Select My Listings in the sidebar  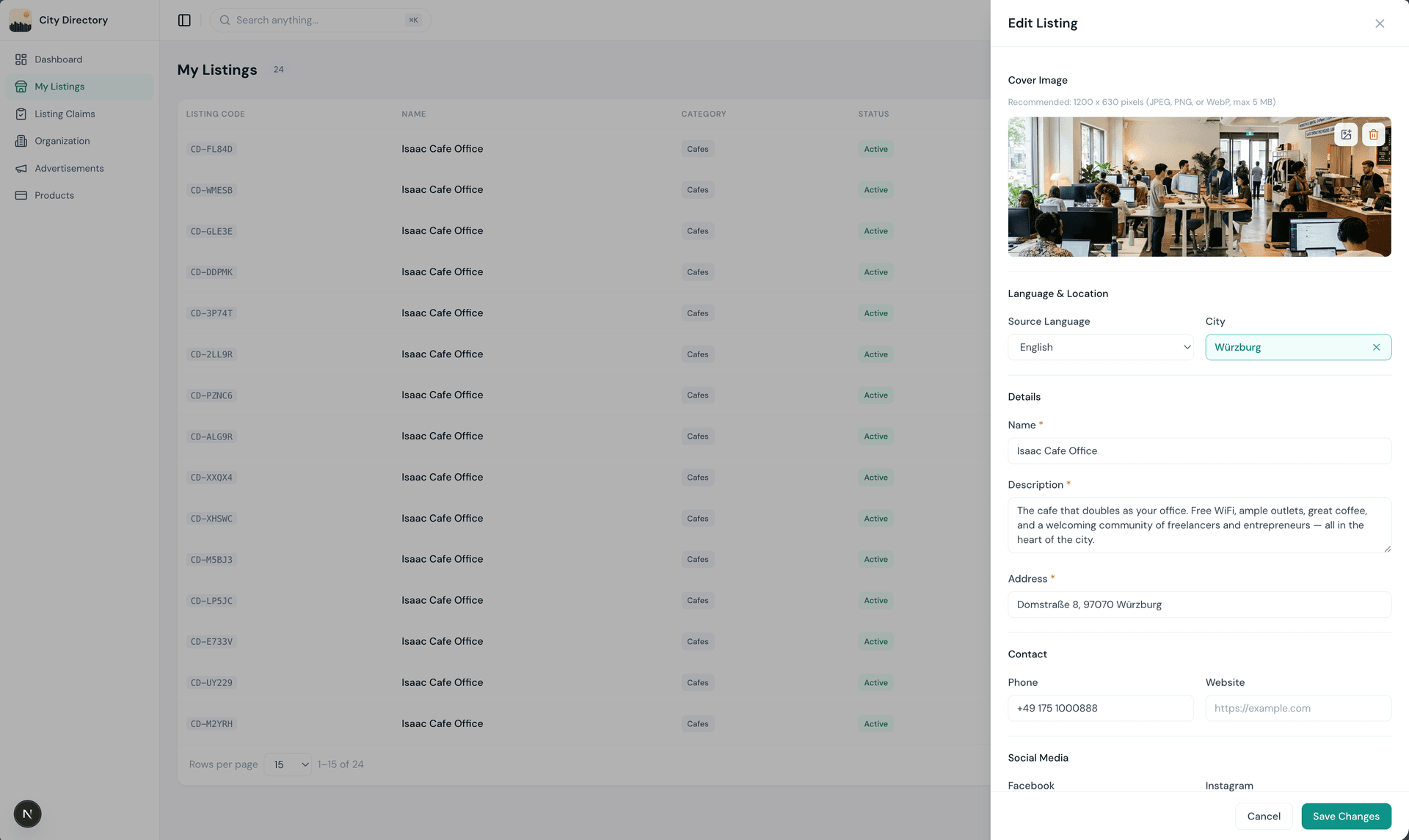tap(59, 86)
